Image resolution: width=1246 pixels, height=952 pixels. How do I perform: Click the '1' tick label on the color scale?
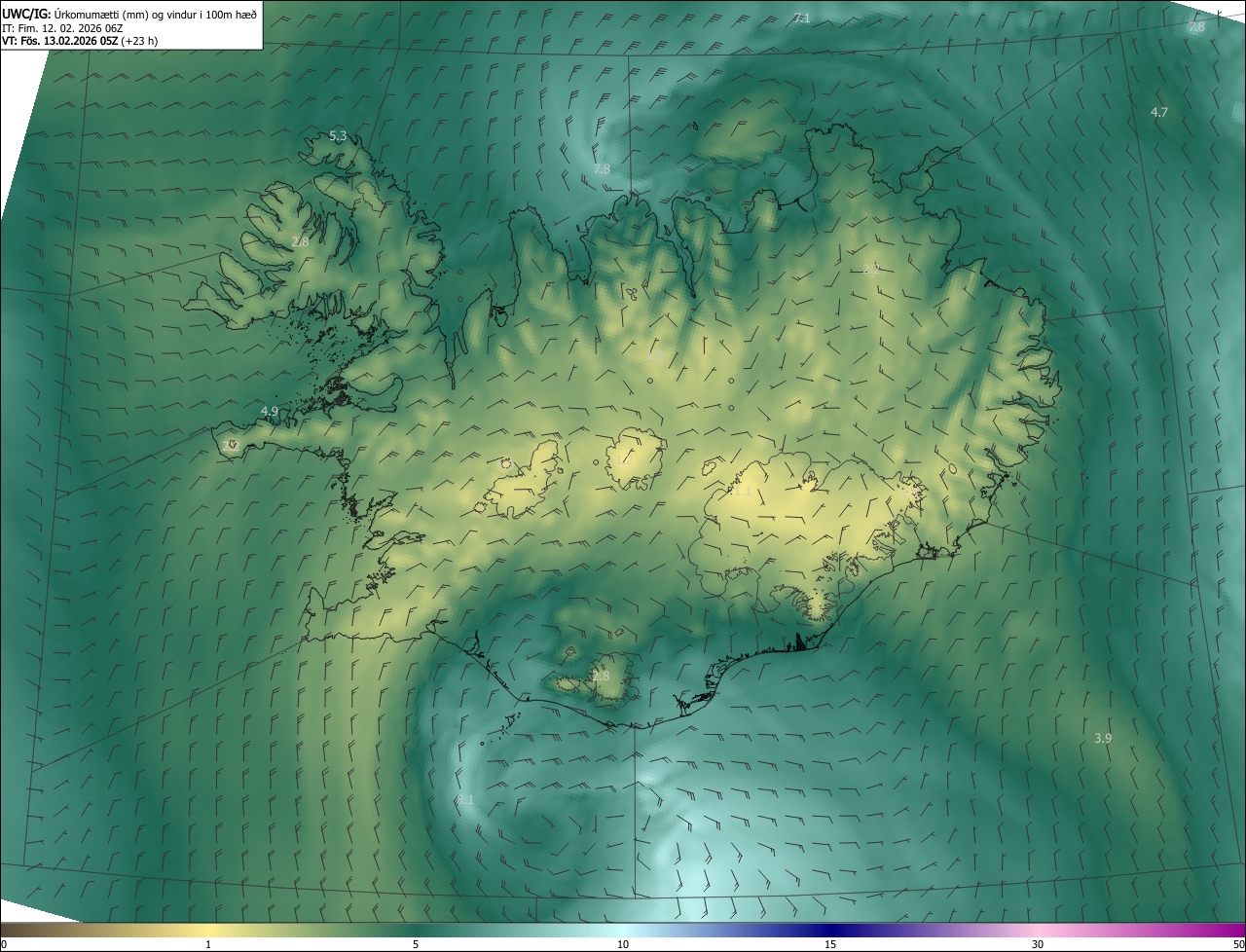[208, 944]
